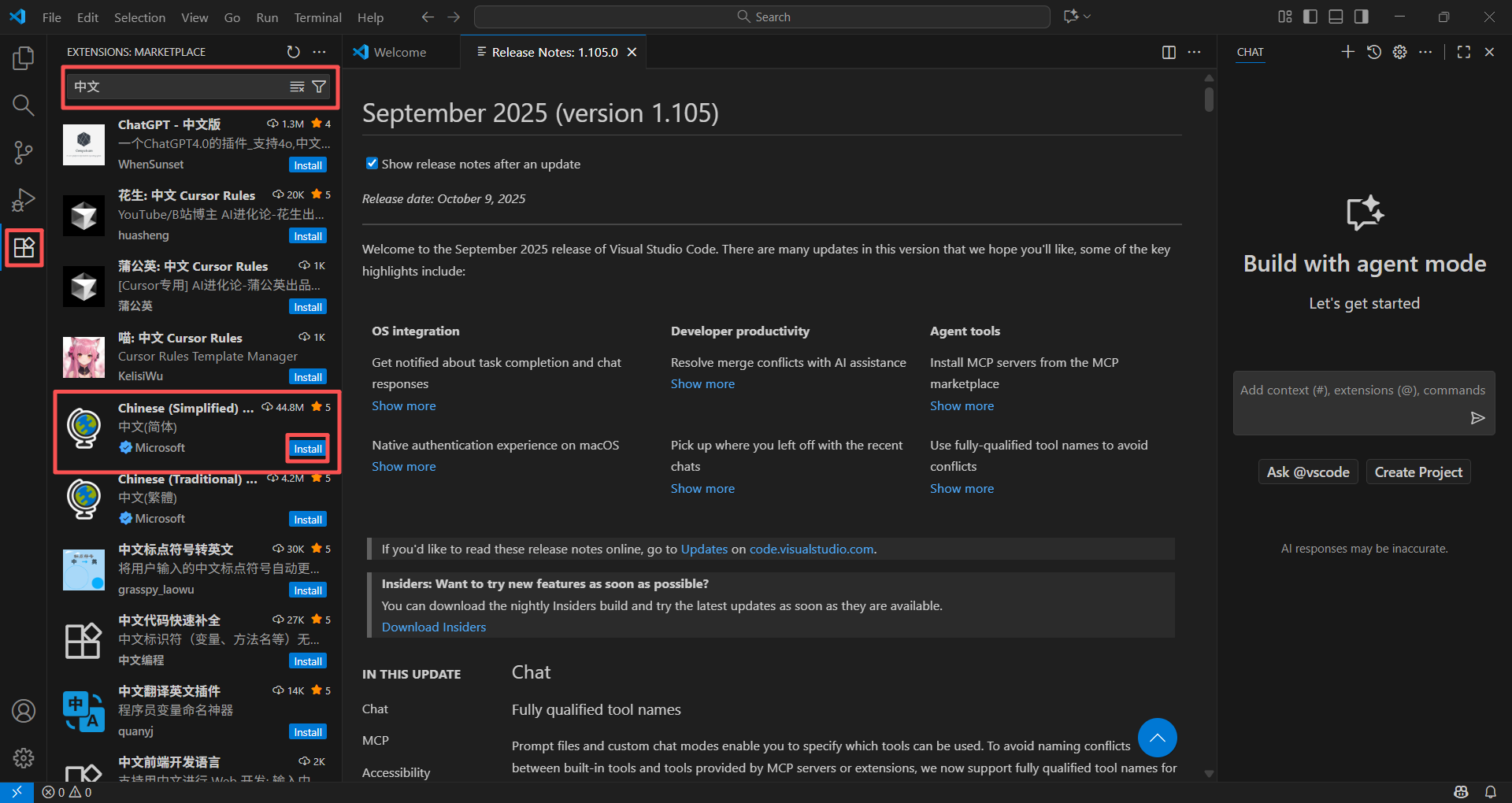Open the Selection menu
Screen dimensions: 1512x803
[x=139, y=17]
